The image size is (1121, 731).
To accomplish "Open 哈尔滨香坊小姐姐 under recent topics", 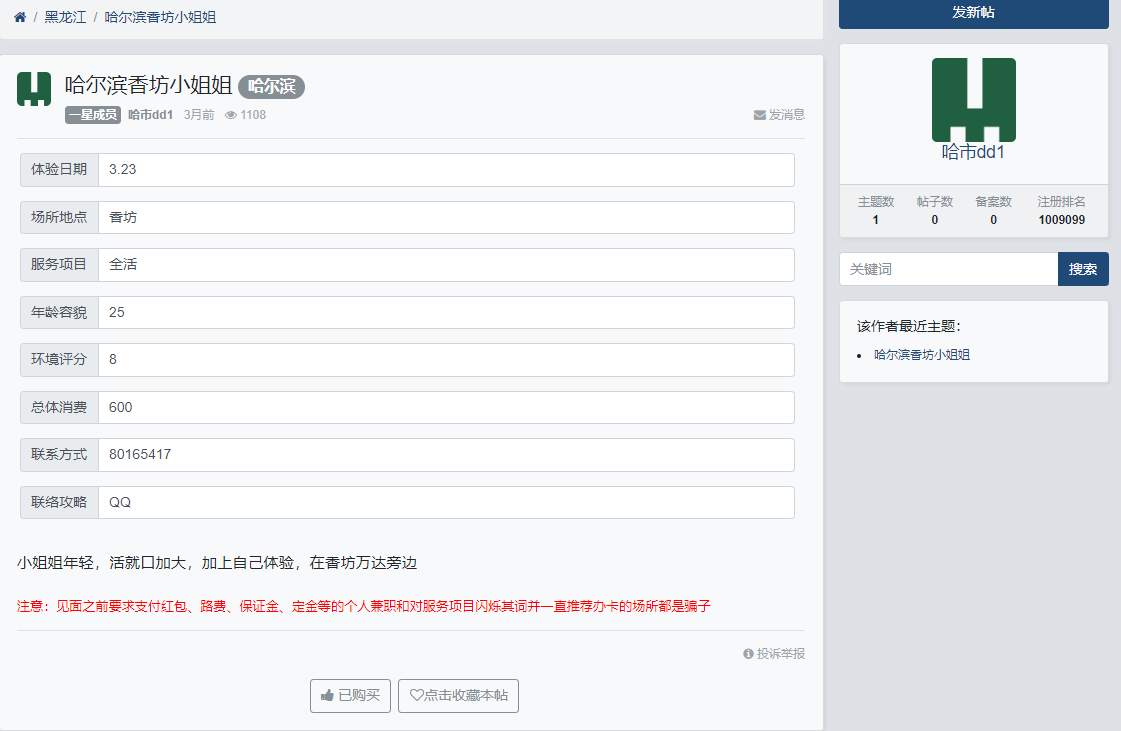I will (x=922, y=354).
